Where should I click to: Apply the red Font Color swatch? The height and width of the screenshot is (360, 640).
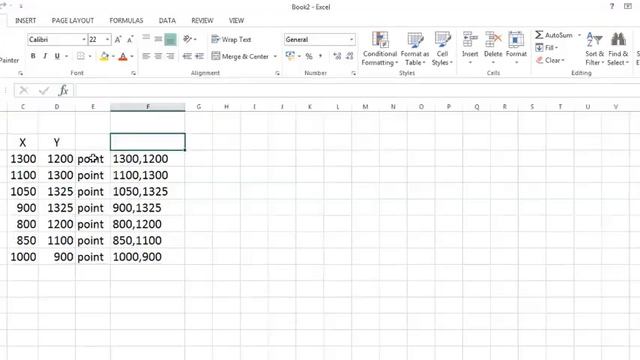pyautogui.click(x=123, y=56)
